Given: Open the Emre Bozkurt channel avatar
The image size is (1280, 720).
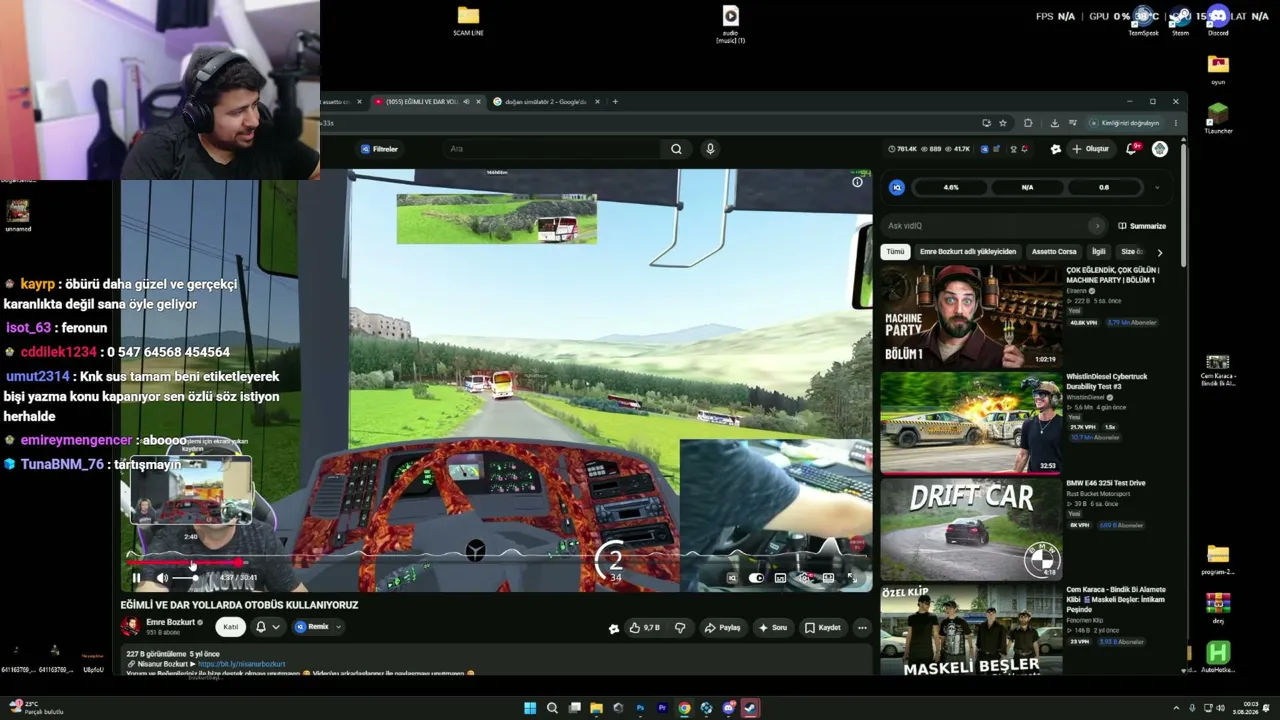Looking at the screenshot, I should pos(130,627).
